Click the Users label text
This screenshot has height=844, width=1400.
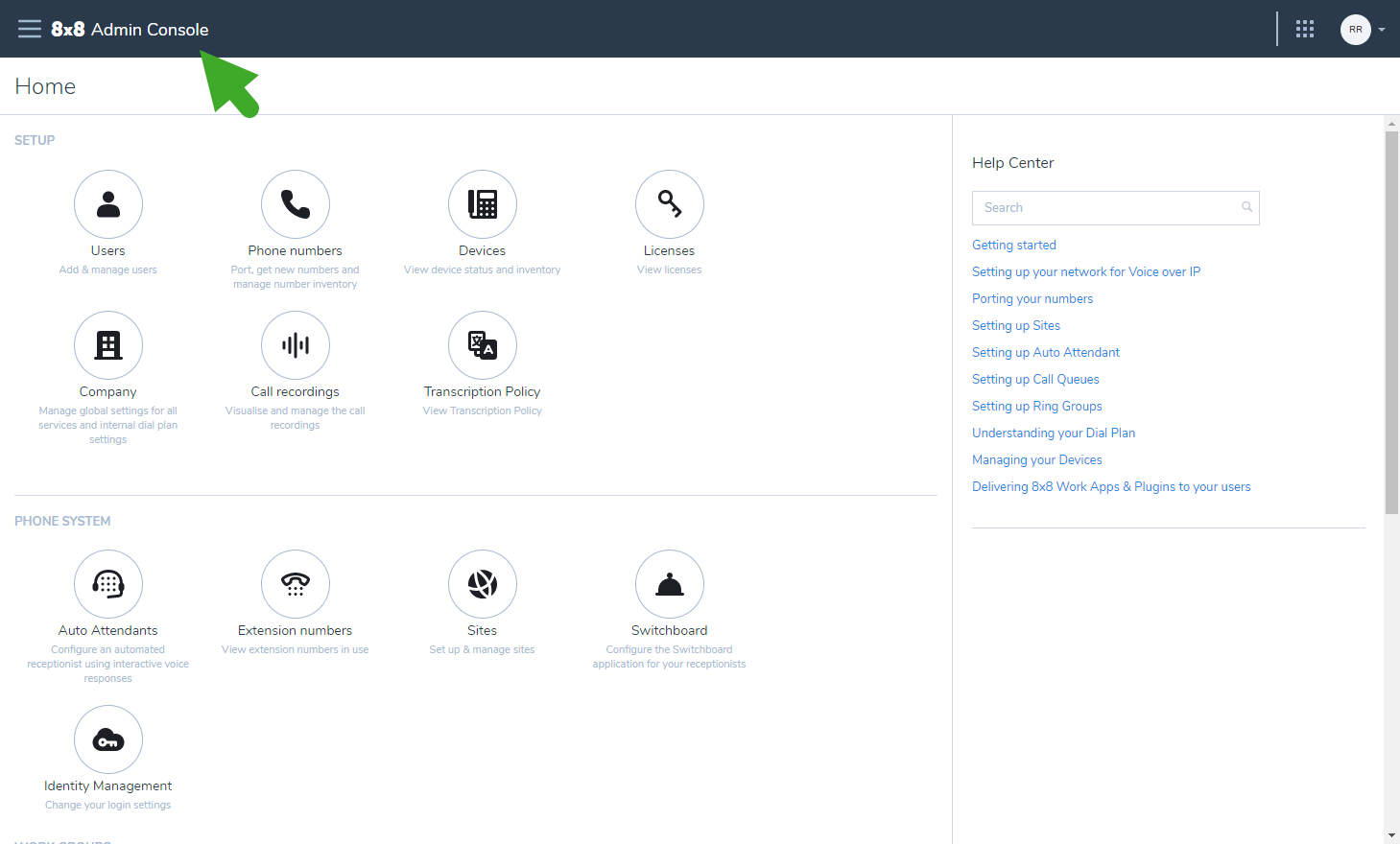tap(108, 250)
